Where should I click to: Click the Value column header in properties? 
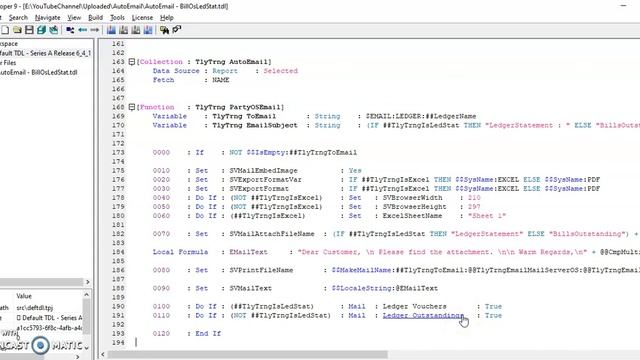[x=24, y=296]
